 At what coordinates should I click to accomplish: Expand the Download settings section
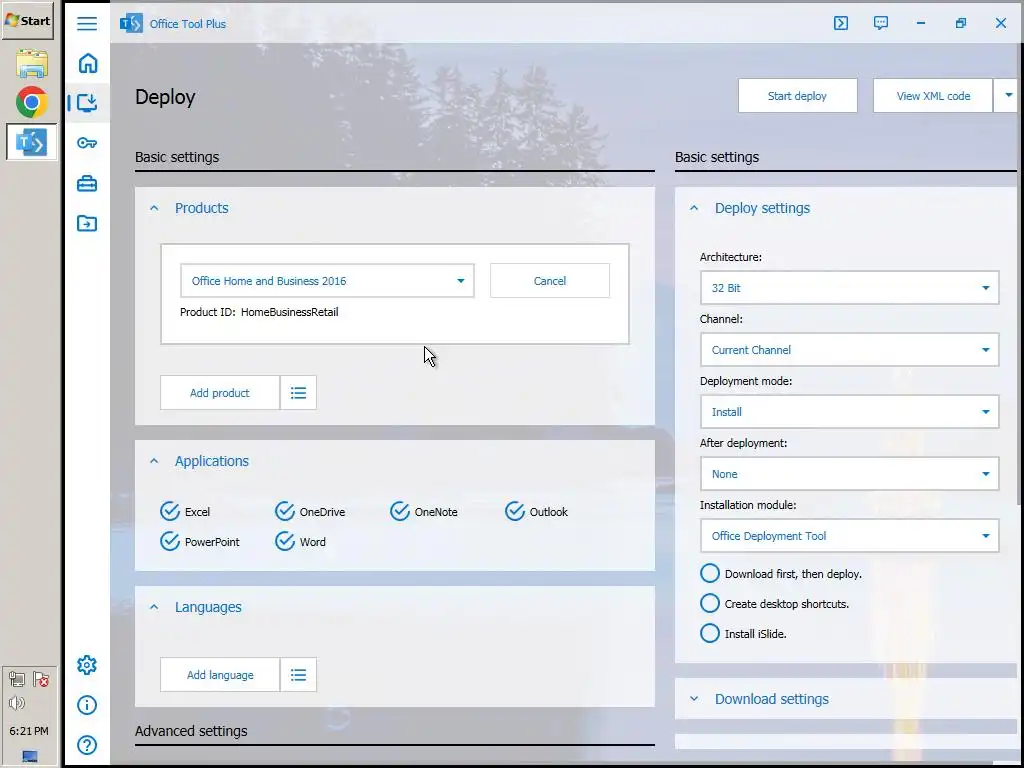[x=694, y=699]
